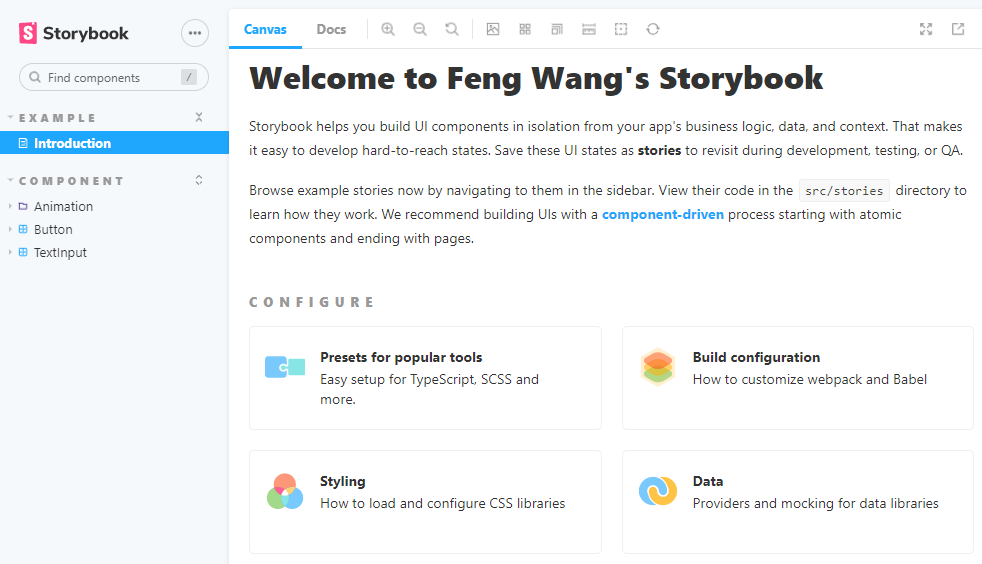
Task: Expand the Button component
Action: (53, 229)
